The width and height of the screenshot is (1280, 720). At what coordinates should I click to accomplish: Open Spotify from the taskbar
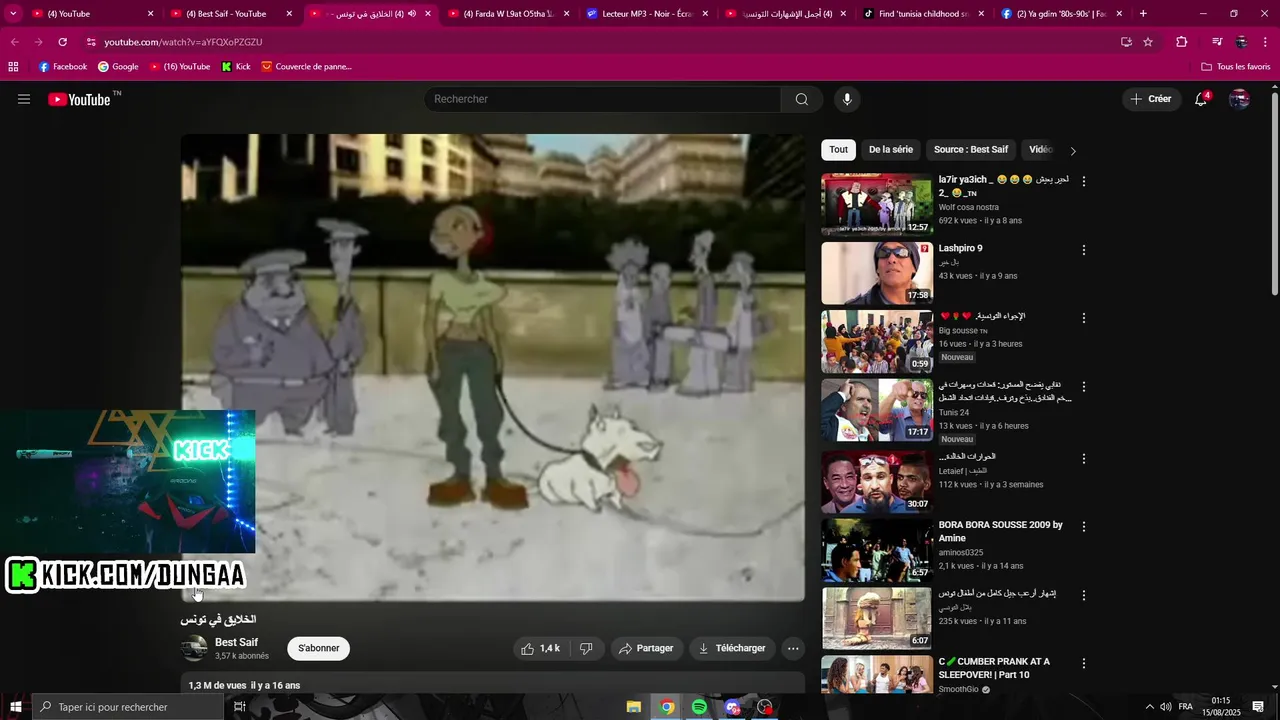point(699,707)
